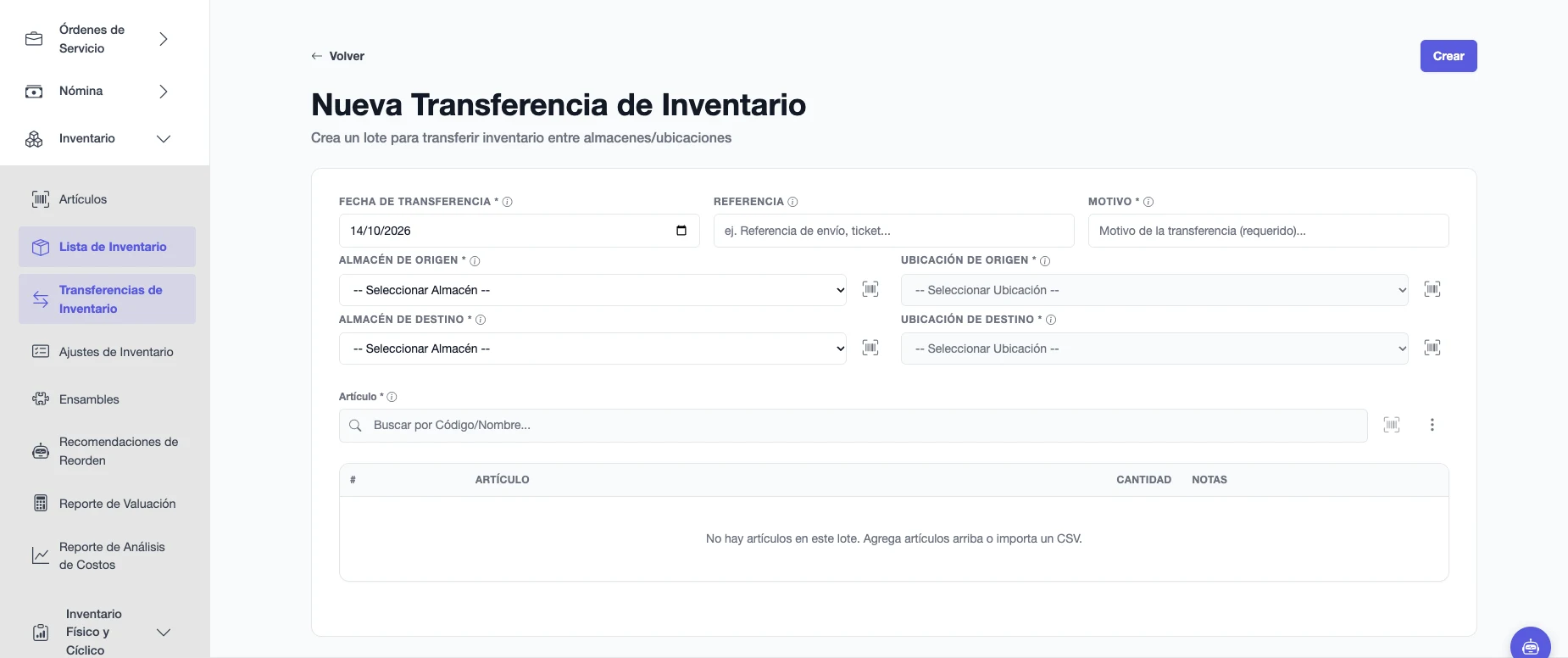Open the Ubicación de Destino dropdown
The height and width of the screenshot is (658, 1568).
(1154, 349)
